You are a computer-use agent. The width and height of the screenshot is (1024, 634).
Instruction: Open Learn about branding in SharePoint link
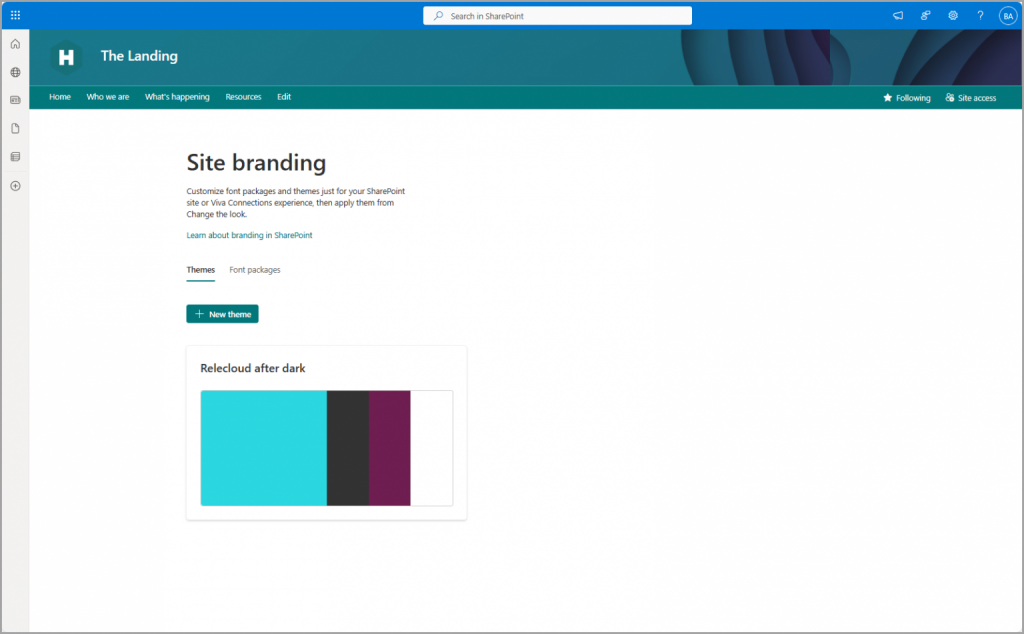click(249, 235)
